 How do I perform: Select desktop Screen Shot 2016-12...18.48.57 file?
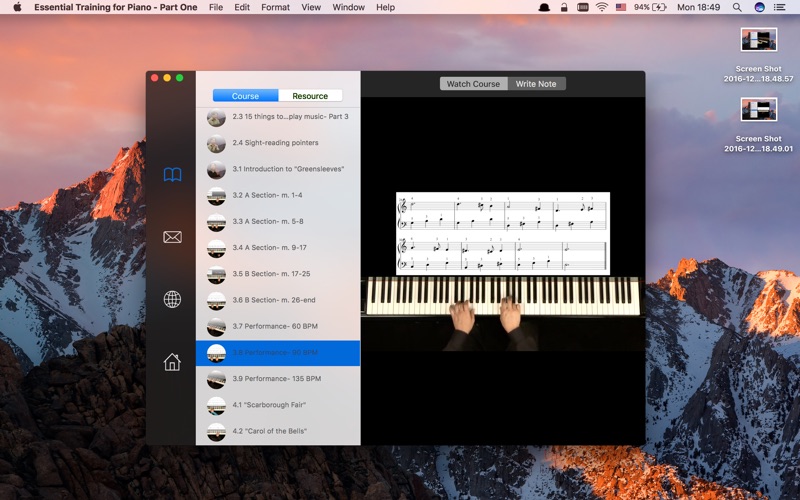[x=759, y=55]
